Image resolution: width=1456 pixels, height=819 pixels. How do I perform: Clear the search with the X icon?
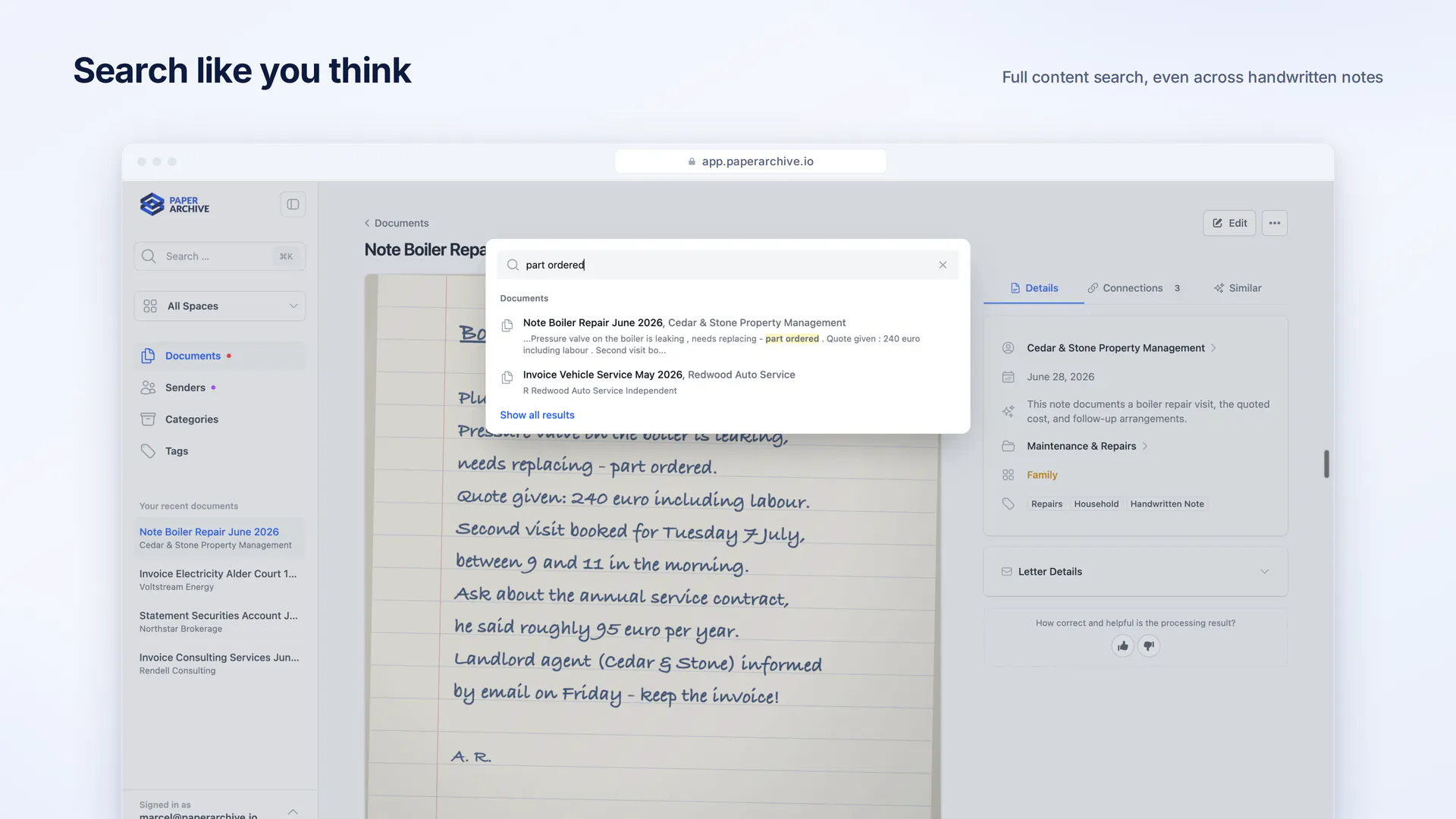(943, 265)
